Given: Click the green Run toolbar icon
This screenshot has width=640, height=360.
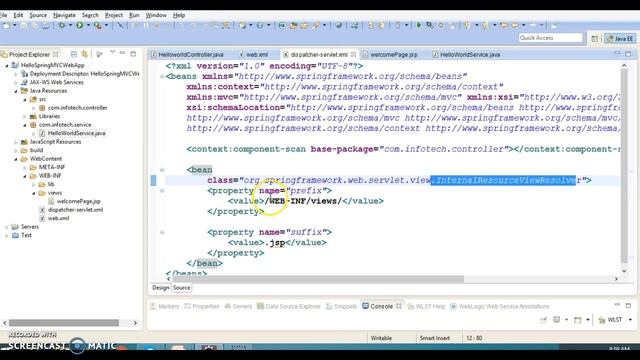Looking at the screenshot, I should click(x=80, y=25).
